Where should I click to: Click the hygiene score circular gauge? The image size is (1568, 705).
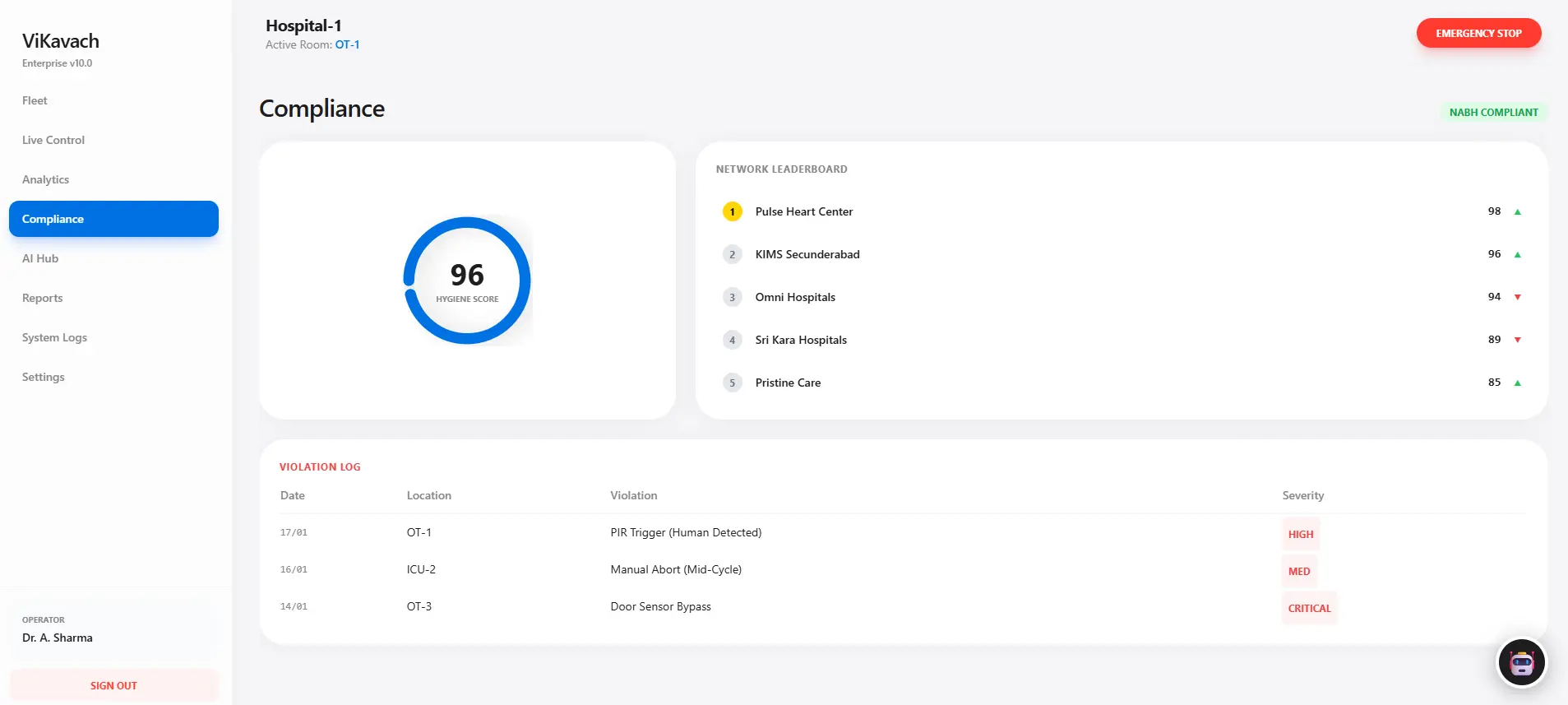tap(467, 281)
